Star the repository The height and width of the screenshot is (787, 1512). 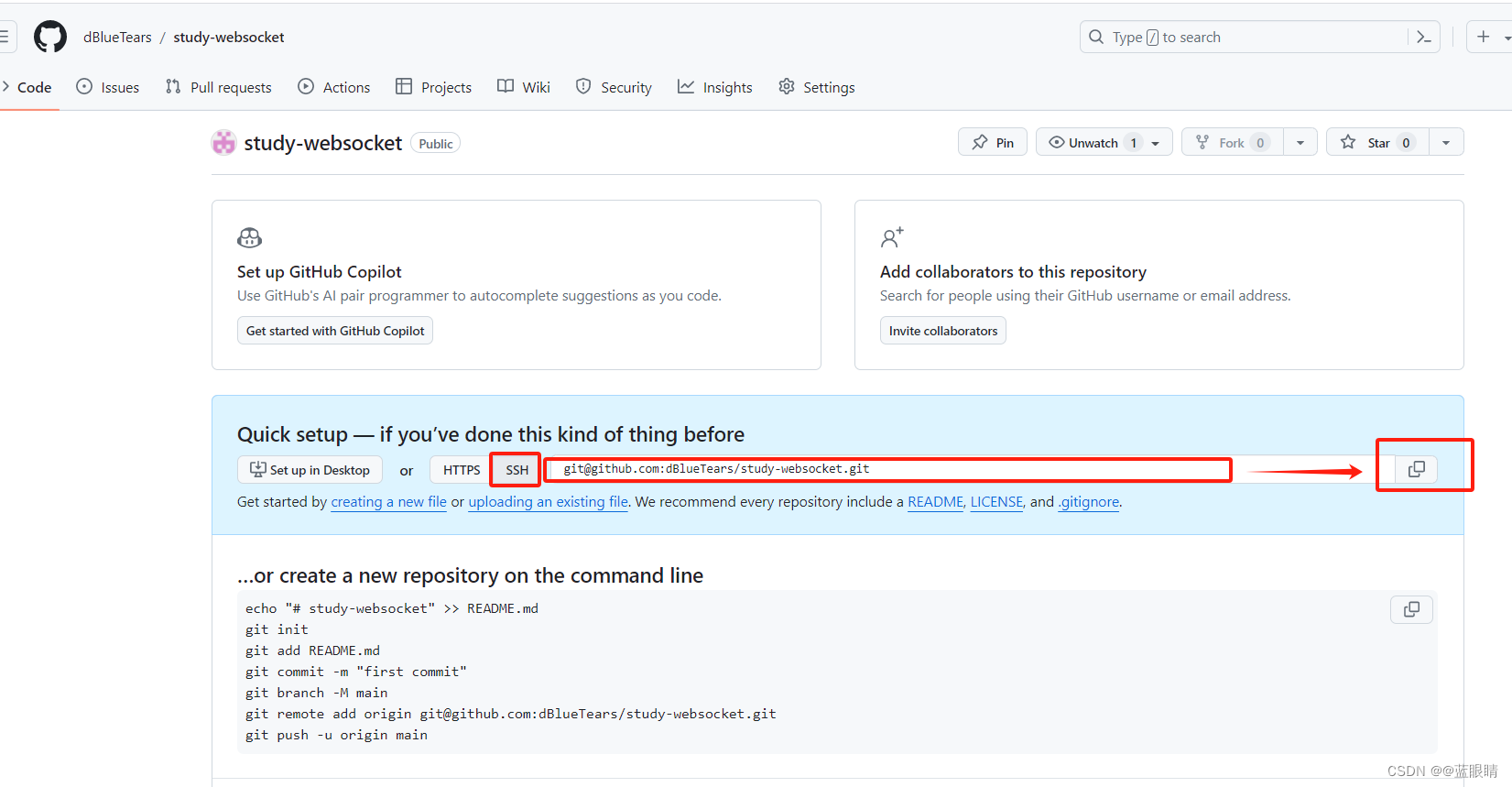click(x=1378, y=142)
